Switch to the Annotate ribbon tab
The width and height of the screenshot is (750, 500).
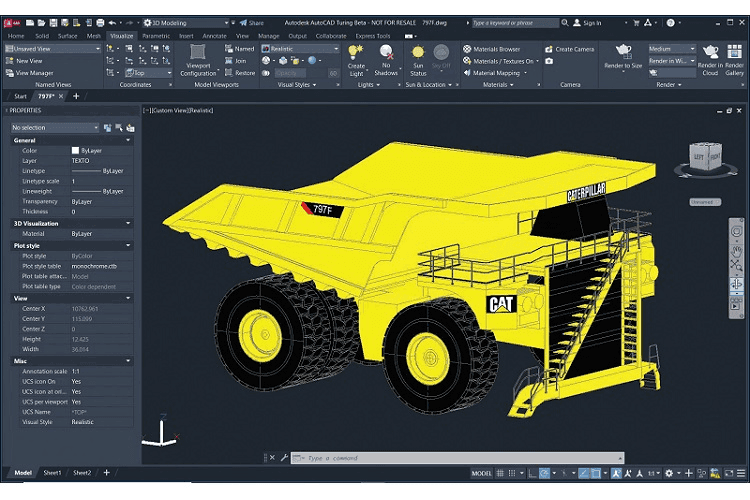pyautogui.click(x=214, y=36)
